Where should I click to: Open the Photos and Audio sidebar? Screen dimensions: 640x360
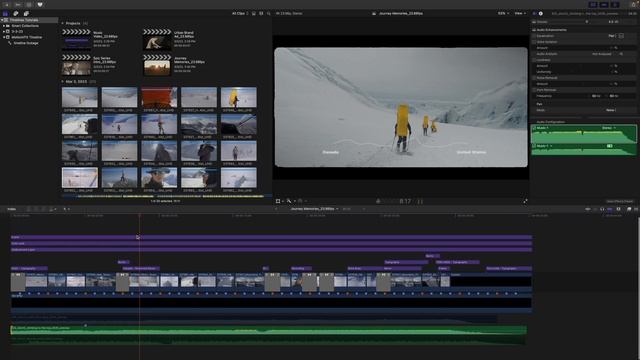click(16, 13)
